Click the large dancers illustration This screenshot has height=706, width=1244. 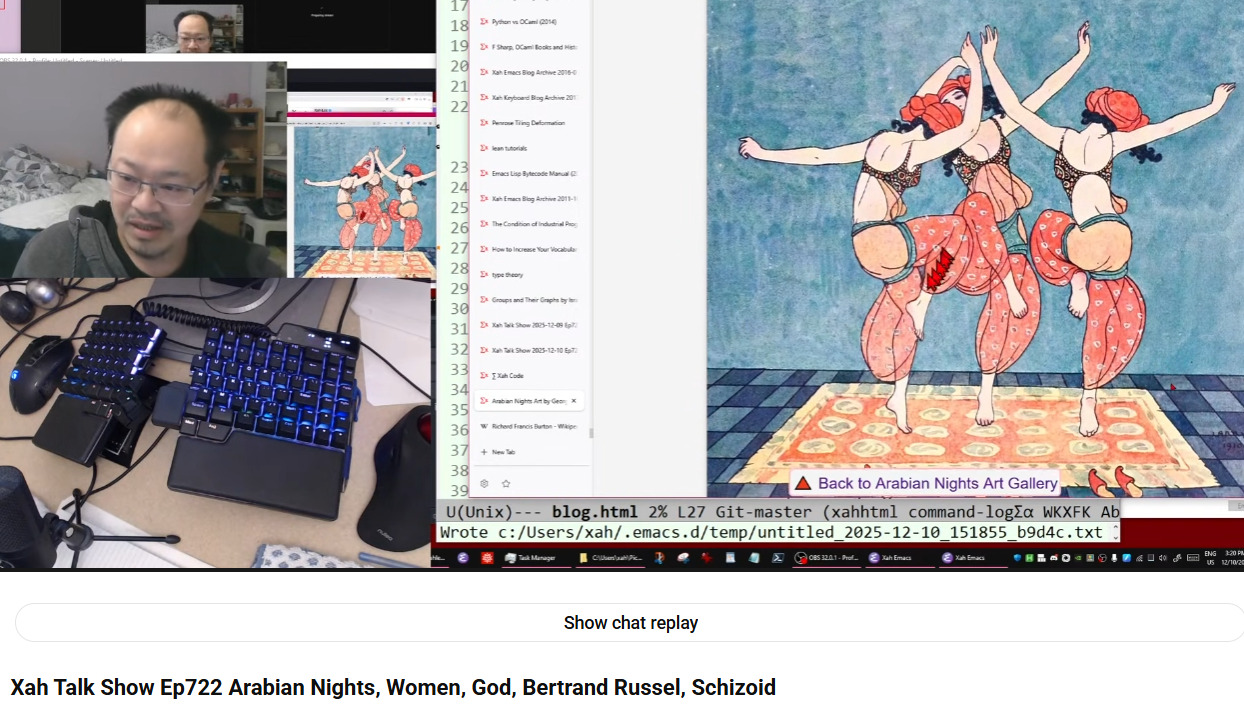pos(975,250)
